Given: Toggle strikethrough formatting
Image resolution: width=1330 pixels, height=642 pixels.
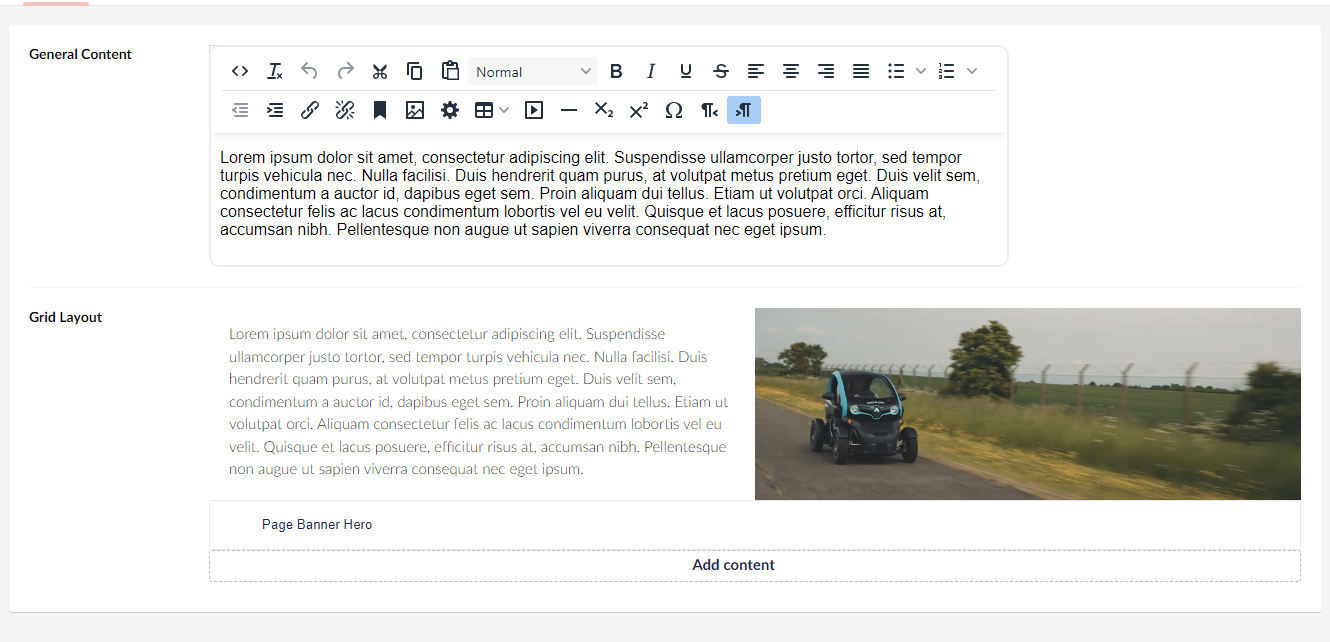Looking at the screenshot, I should click(721, 71).
